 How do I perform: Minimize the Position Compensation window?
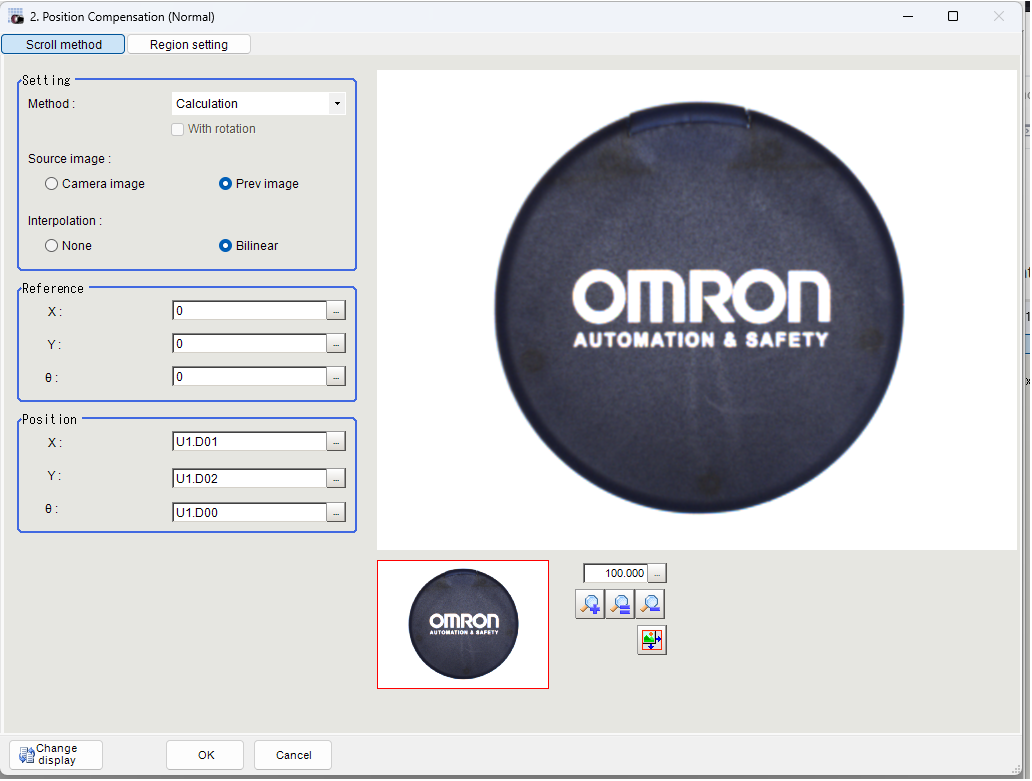pyautogui.click(x=908, y=16)
